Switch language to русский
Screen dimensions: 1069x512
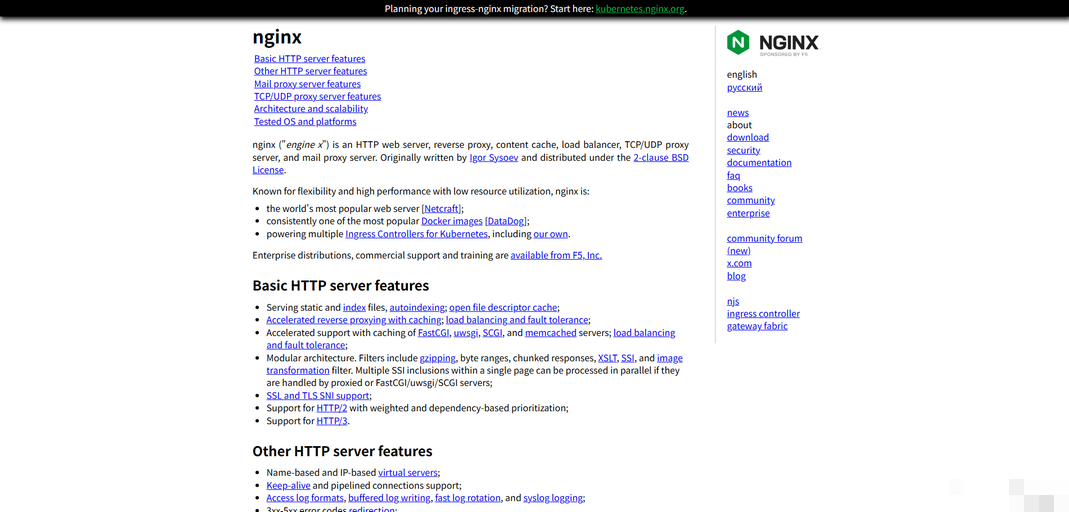(x=744, y=87)
